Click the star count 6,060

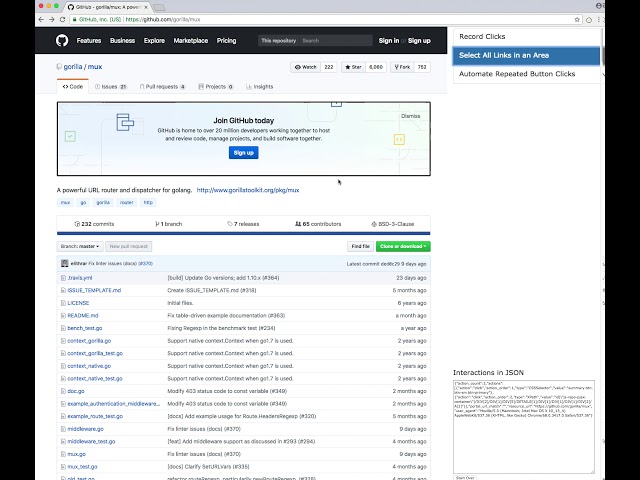[376, 67]
